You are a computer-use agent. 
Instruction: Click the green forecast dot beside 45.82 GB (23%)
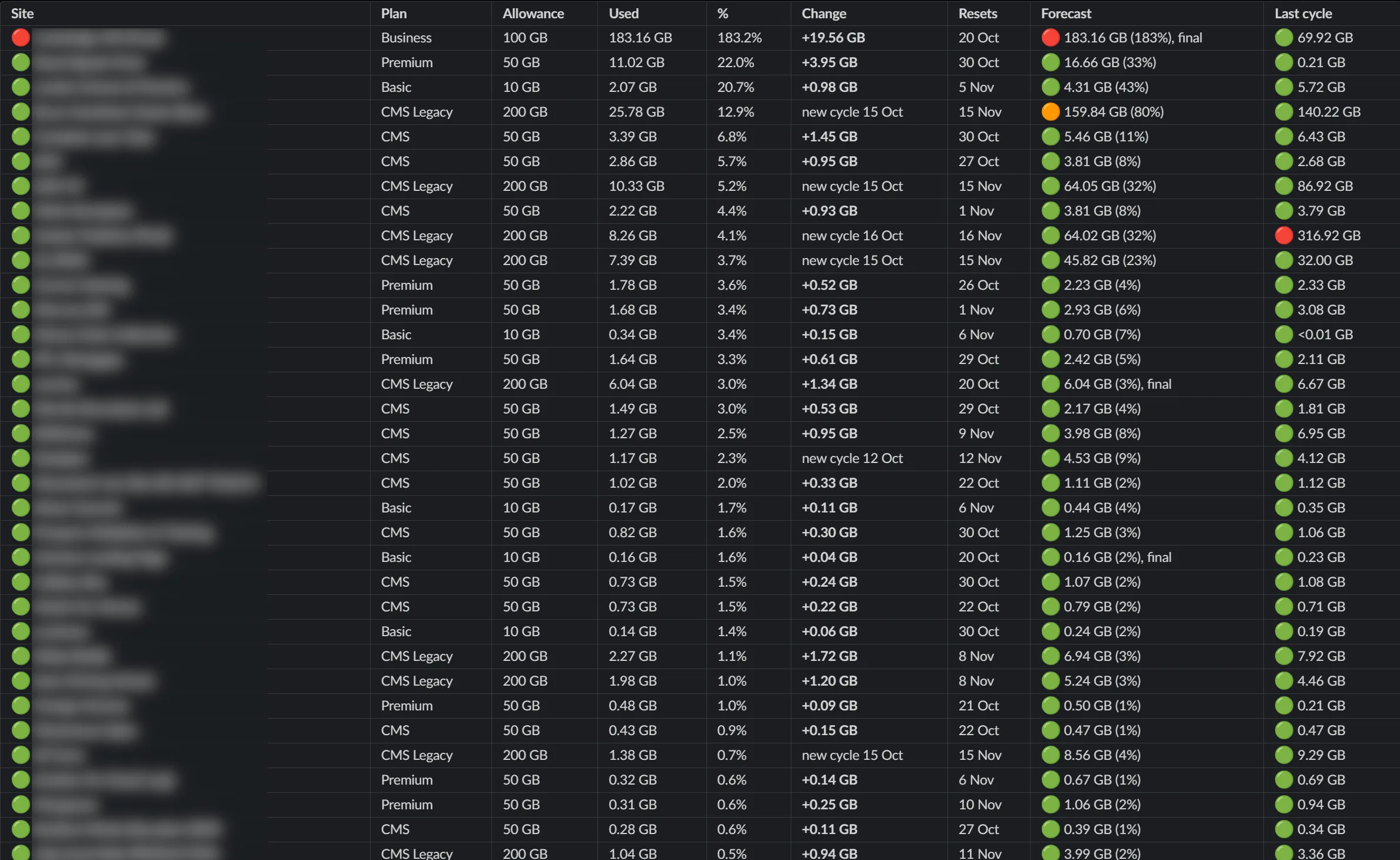click(1051, 260)
